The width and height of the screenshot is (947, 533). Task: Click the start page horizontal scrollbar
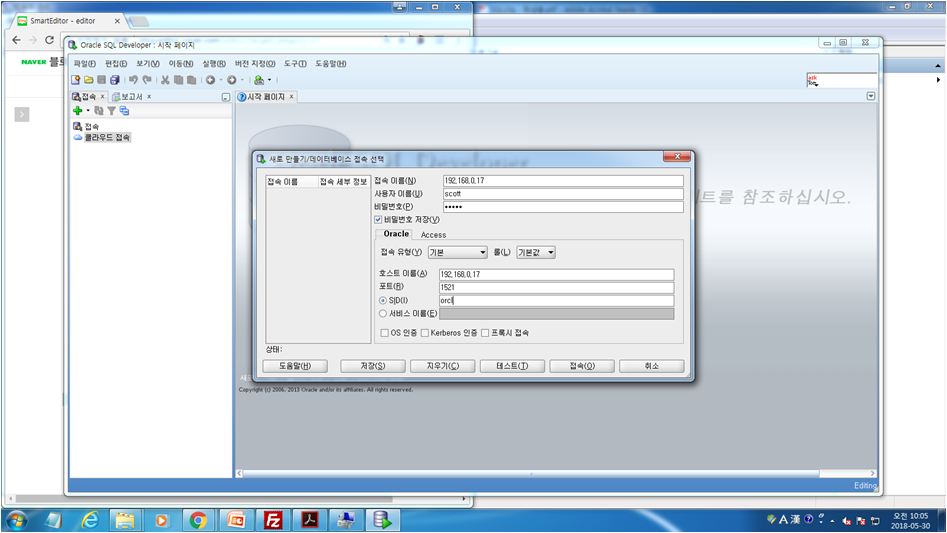click(x=531, y=473)
